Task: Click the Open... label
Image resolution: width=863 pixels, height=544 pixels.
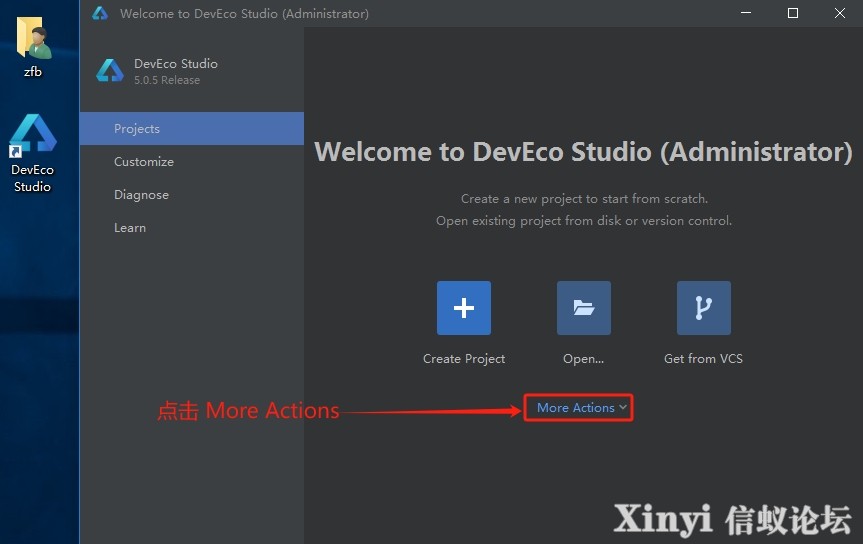Action: (583, 358)
